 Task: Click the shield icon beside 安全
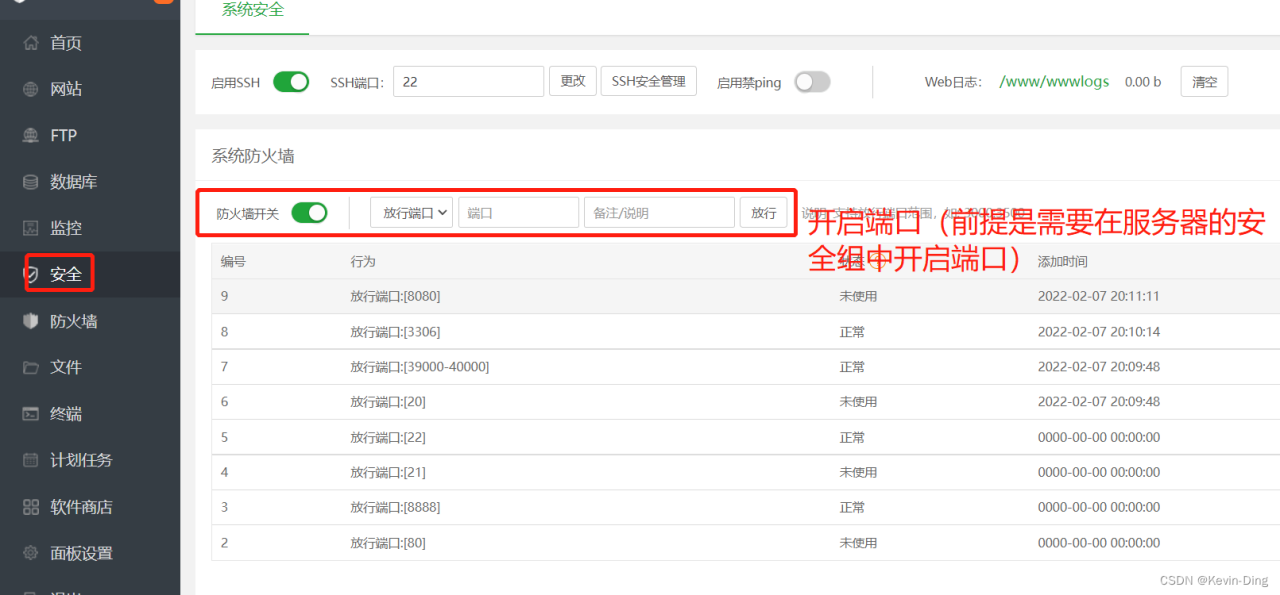click(x=31, y=274)
